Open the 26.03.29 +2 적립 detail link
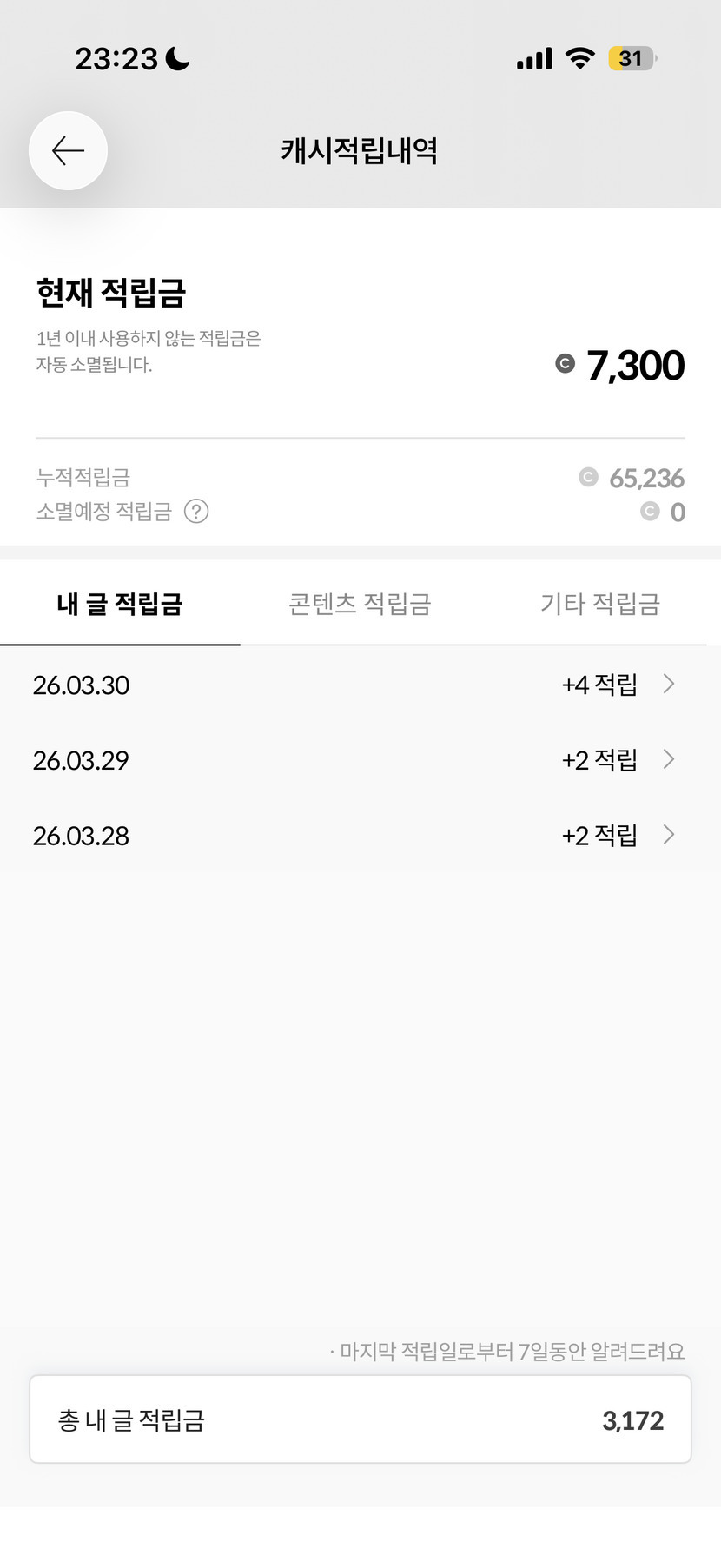Screen dimensions: 721x1568 [x=599, y=760]
